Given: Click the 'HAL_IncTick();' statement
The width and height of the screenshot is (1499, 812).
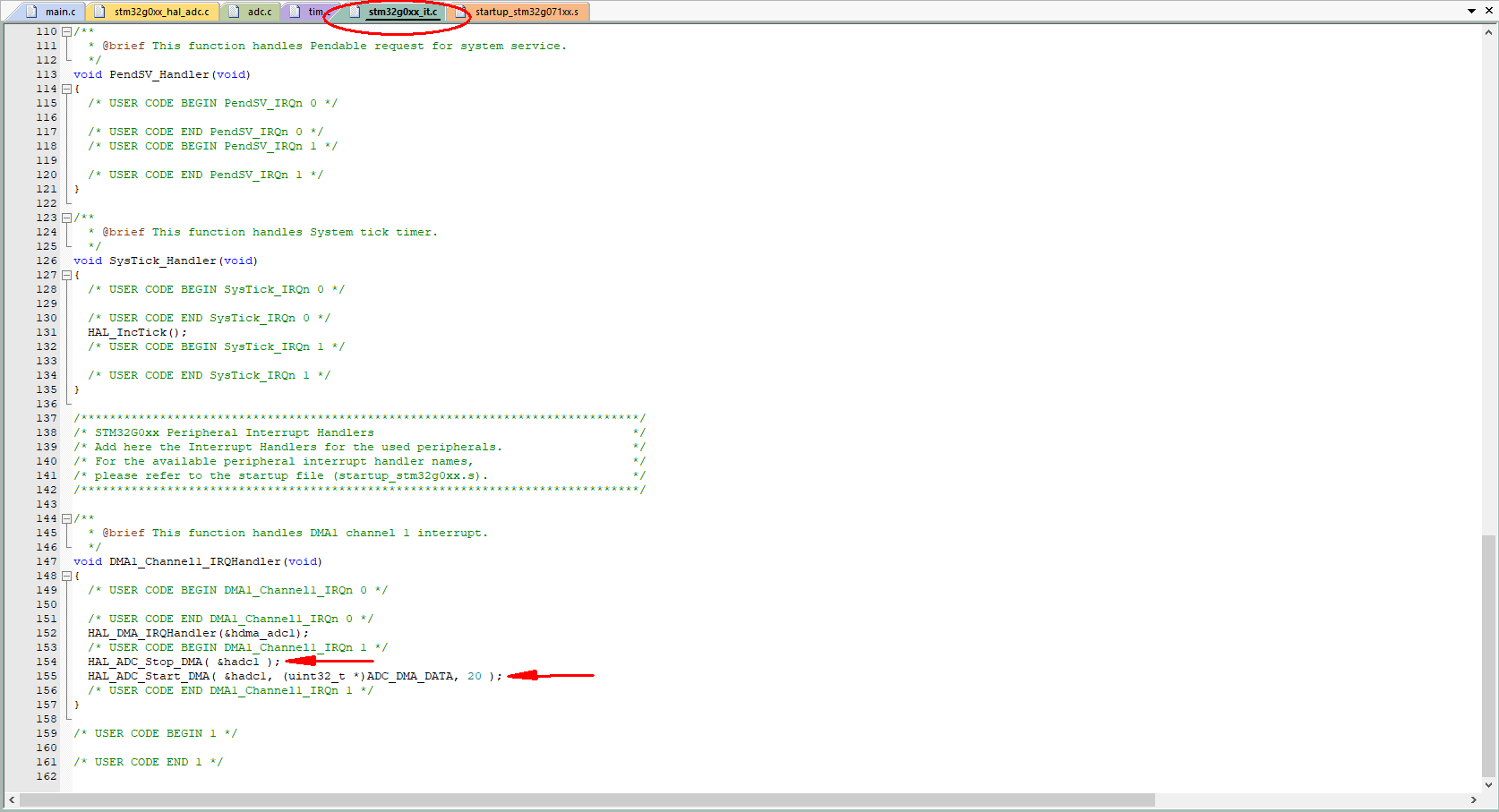Looking at the screenshot, I should (137, 332).
